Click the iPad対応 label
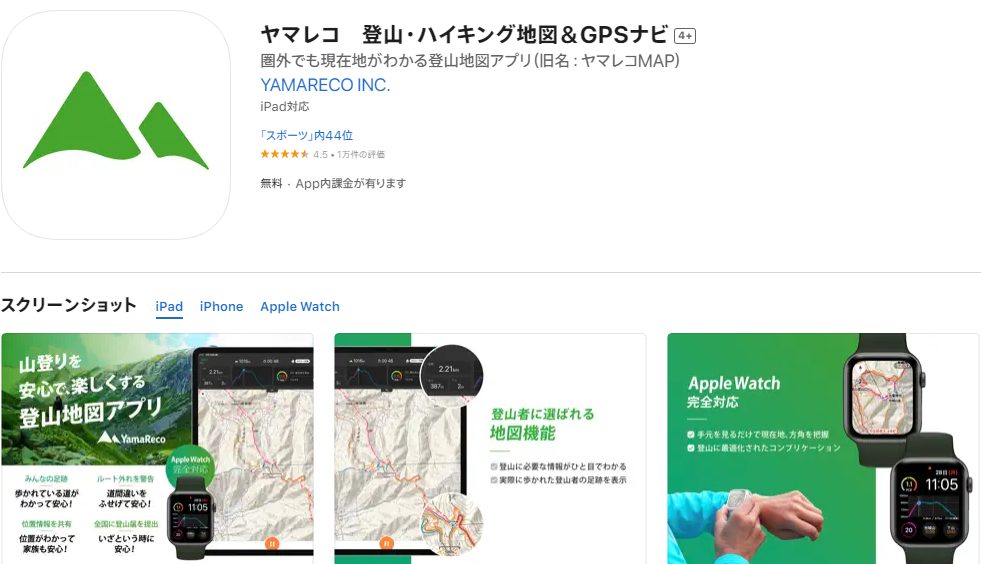The width and height of the screenshot is (981, 564). pyautogui.click(x=285, y=106)
